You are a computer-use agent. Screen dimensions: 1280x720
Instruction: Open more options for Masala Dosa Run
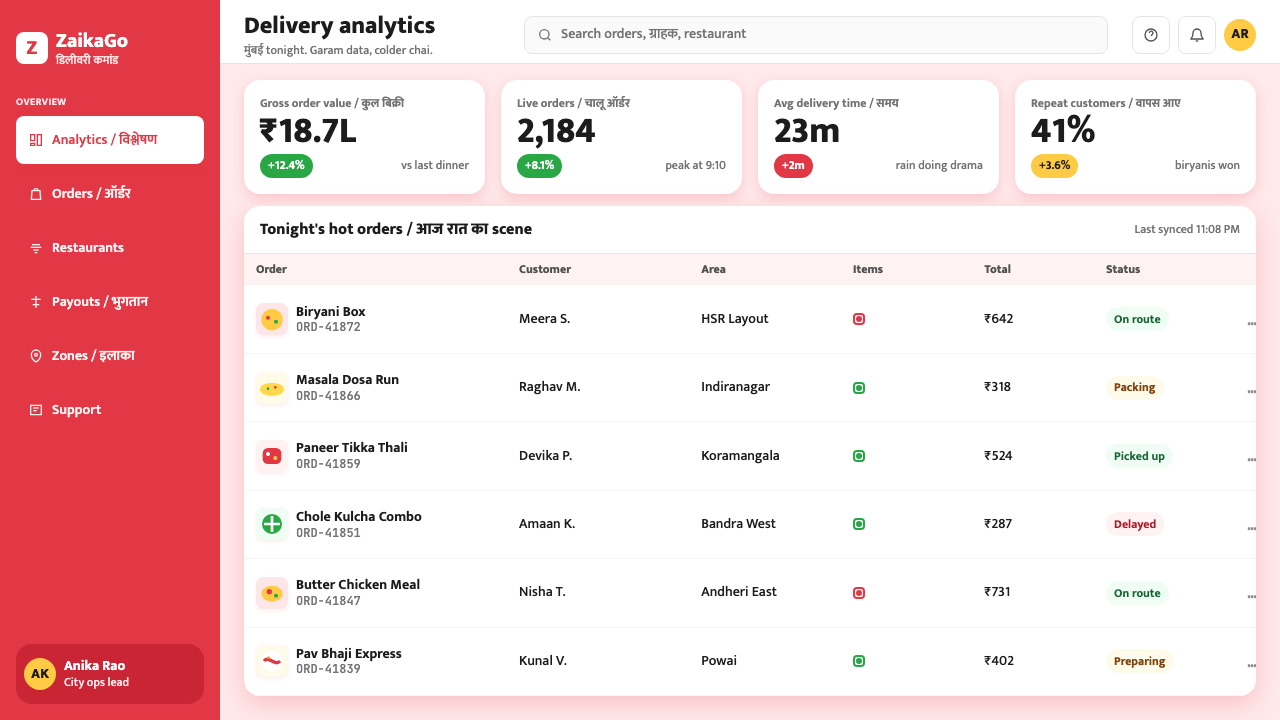pos(1251,391)
